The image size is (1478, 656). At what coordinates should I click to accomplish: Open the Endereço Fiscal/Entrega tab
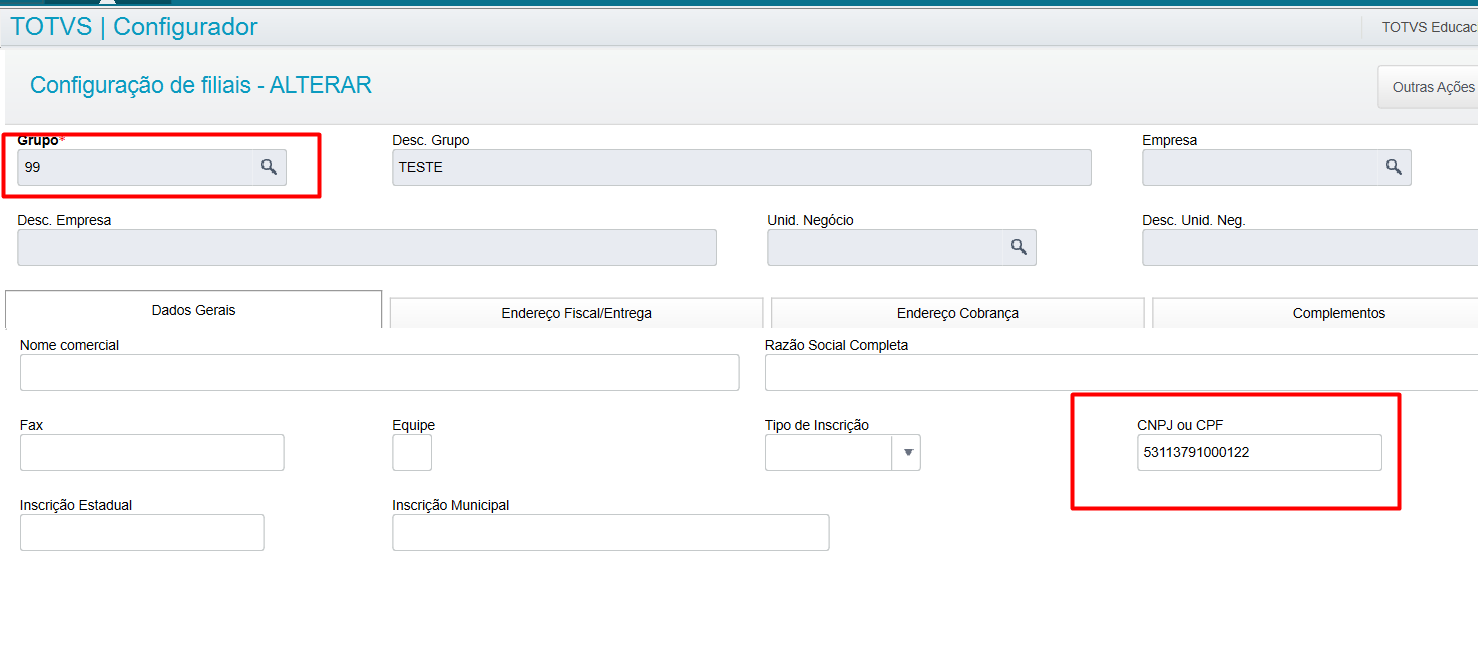576,313
